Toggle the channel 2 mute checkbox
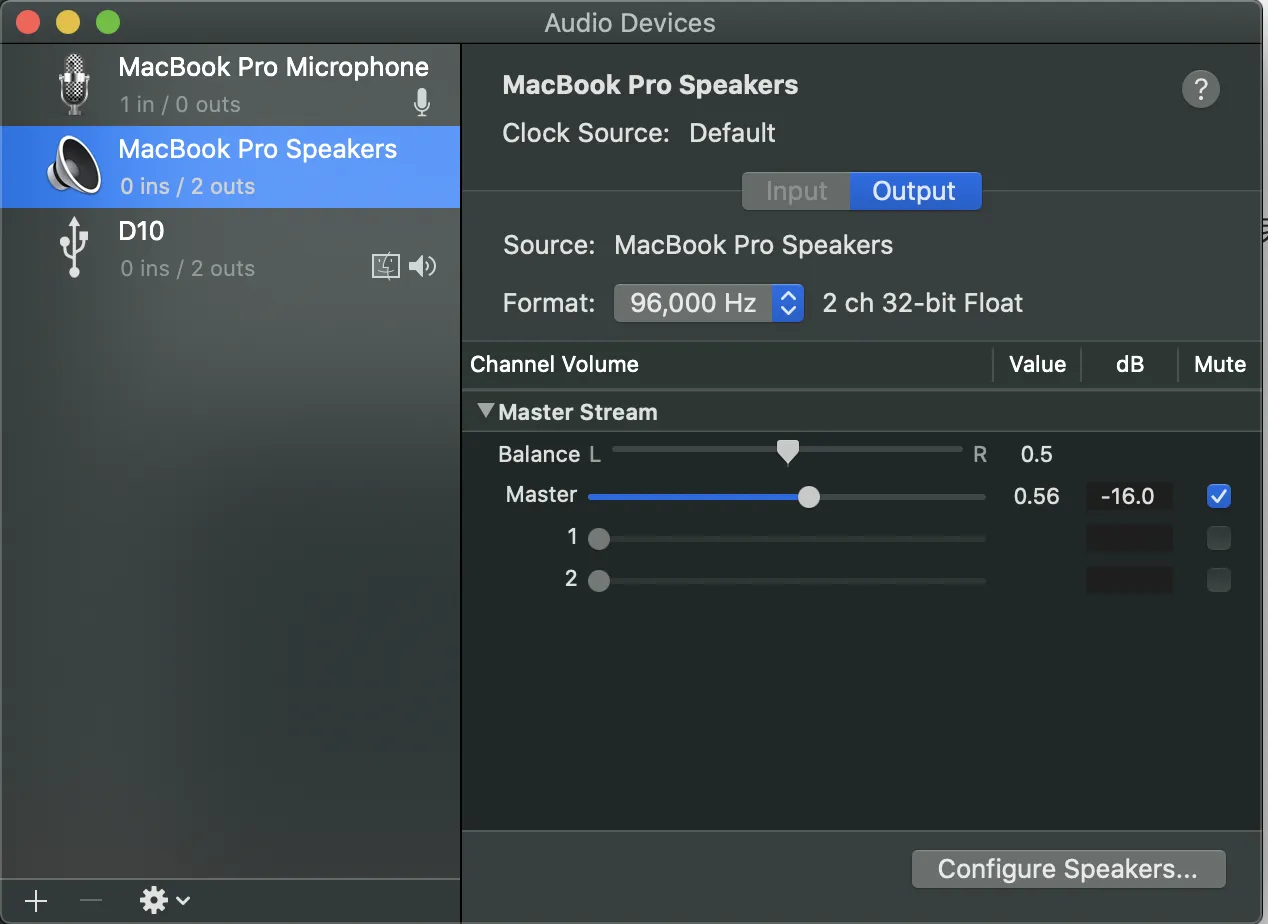 pyautogui.click(x=1218, y=580)
